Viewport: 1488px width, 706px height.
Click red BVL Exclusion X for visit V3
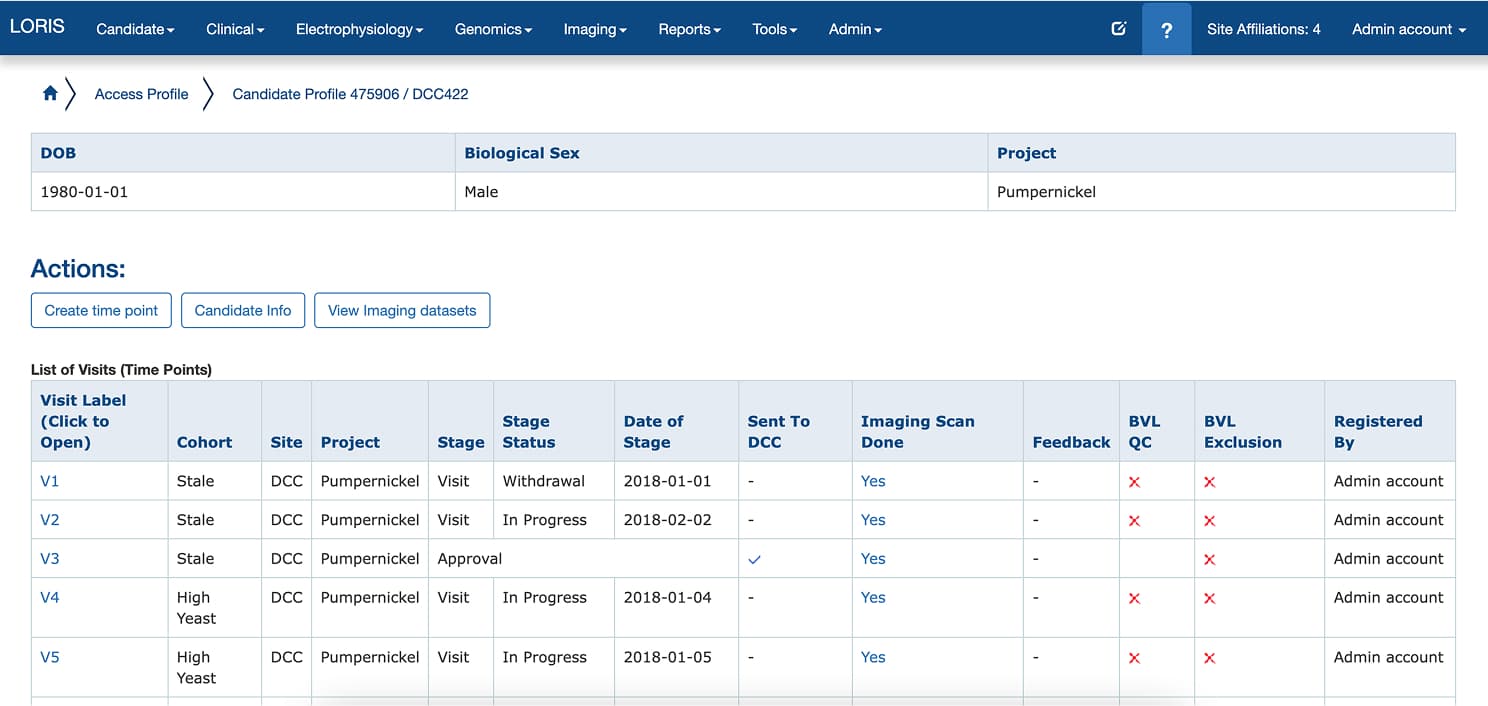point(1210,559)
